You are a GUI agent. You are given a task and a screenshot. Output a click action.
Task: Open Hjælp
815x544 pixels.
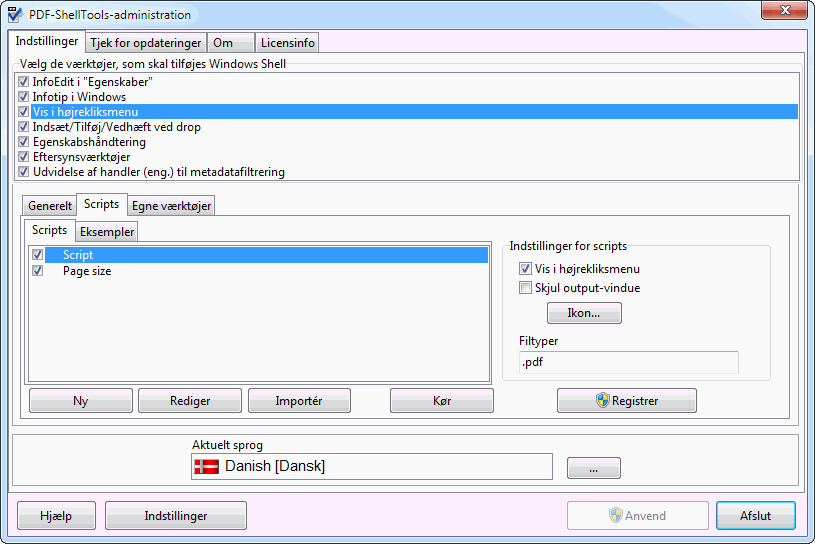(x=56, y=515)
